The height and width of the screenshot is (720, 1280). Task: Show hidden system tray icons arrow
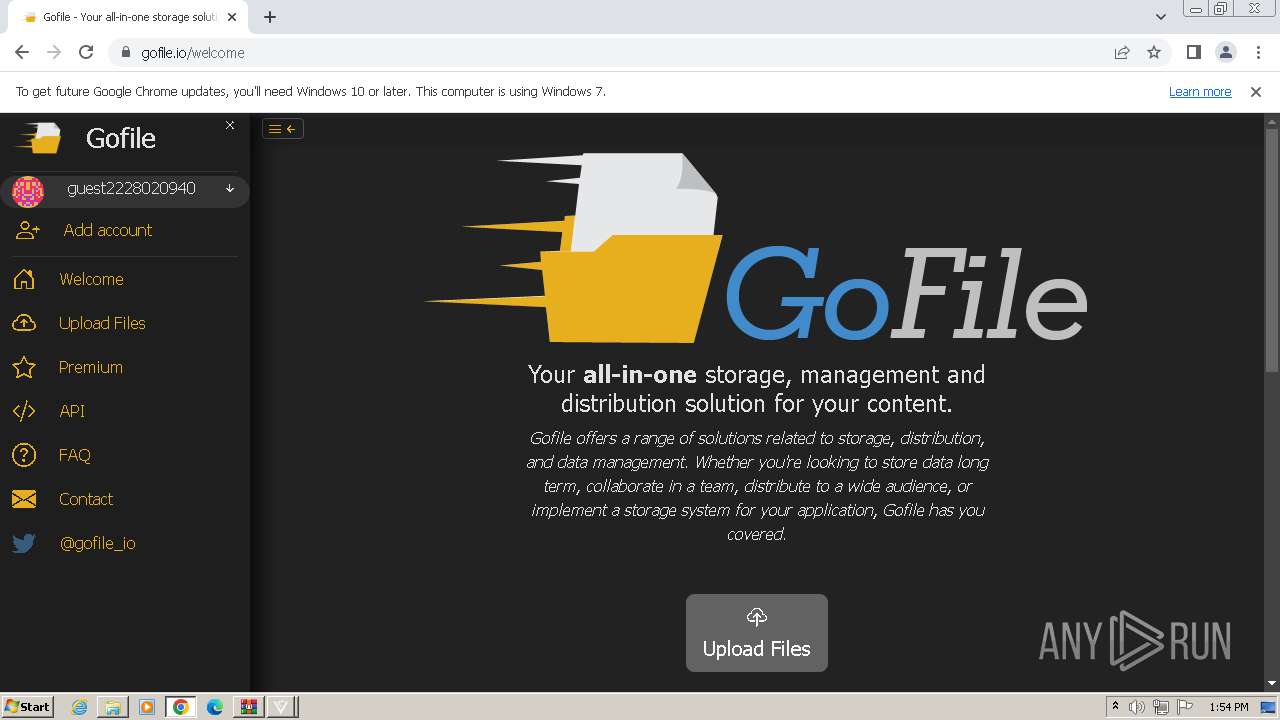click(1115, 707)
